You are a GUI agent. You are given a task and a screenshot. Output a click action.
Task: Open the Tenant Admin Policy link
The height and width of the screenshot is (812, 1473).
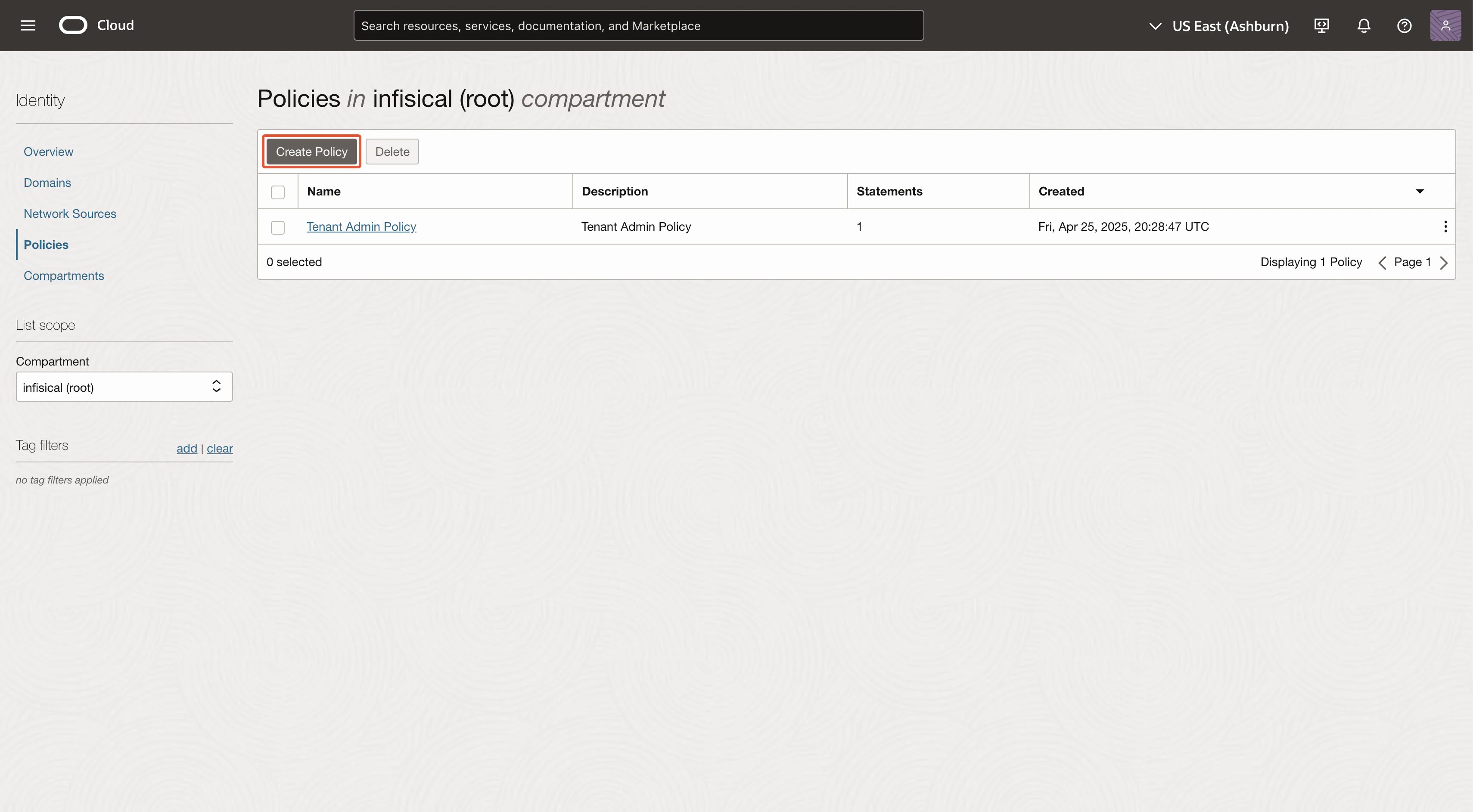[x=361, y=226]
